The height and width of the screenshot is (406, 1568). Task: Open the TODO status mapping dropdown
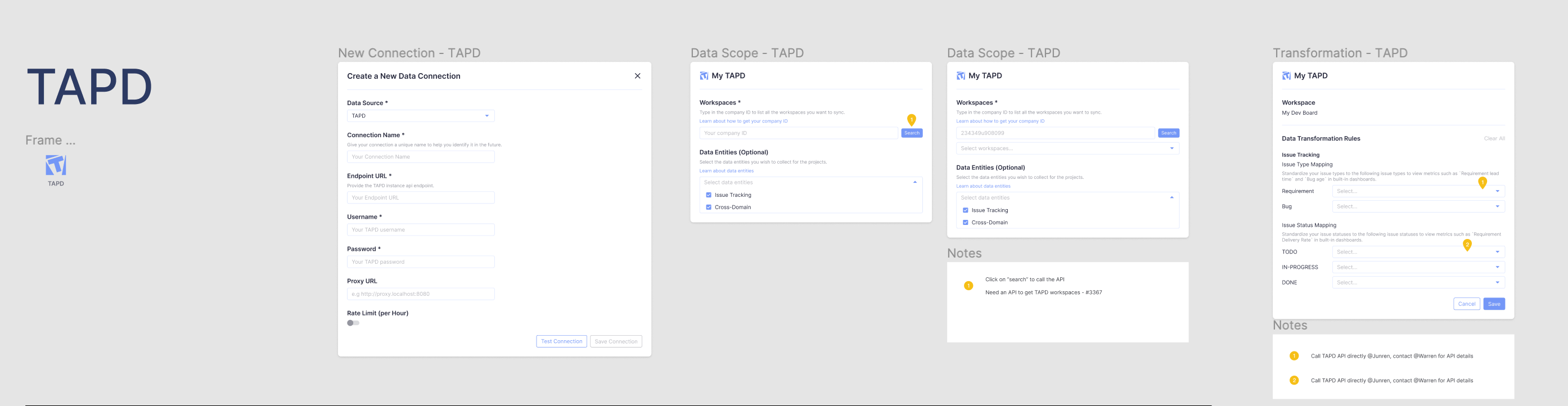pyautogui.click(x=1418, y=252)
